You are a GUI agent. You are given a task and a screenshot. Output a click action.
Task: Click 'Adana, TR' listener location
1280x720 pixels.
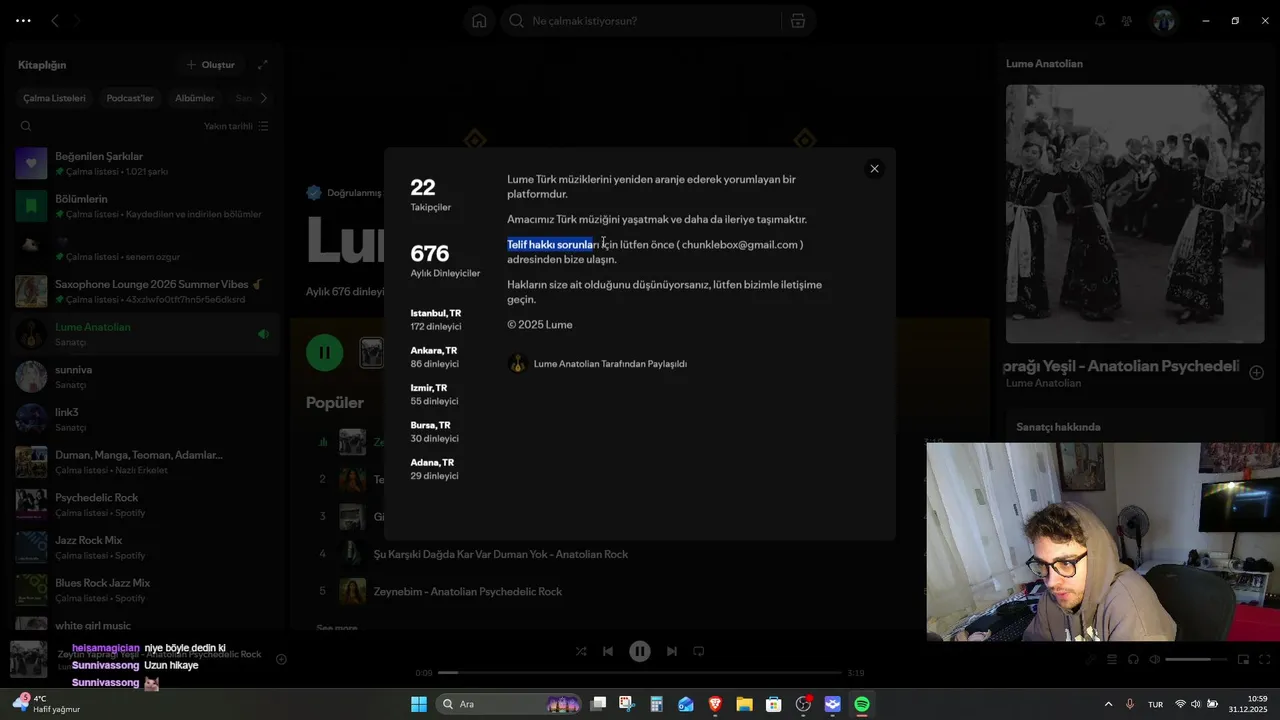pyautogui.click(x=432, y=463)
